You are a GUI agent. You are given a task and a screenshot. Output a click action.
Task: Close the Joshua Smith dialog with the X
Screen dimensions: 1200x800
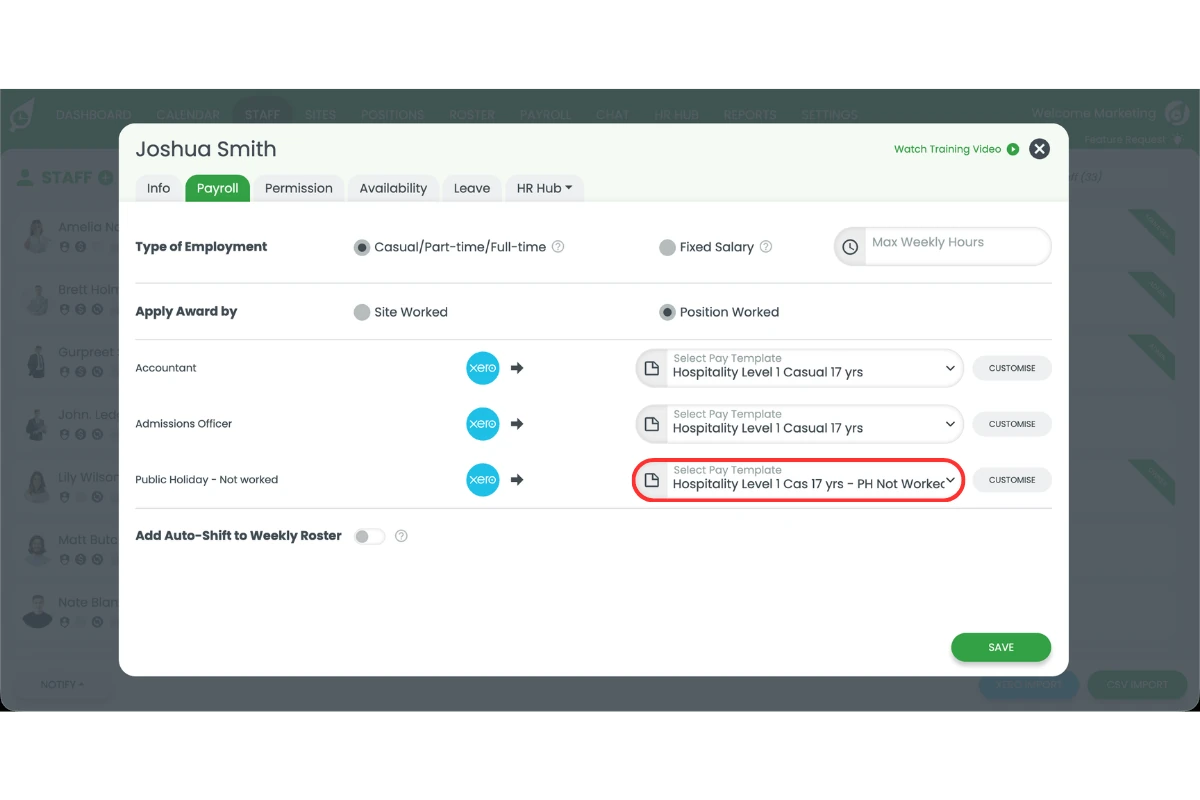click(1040, 149)
